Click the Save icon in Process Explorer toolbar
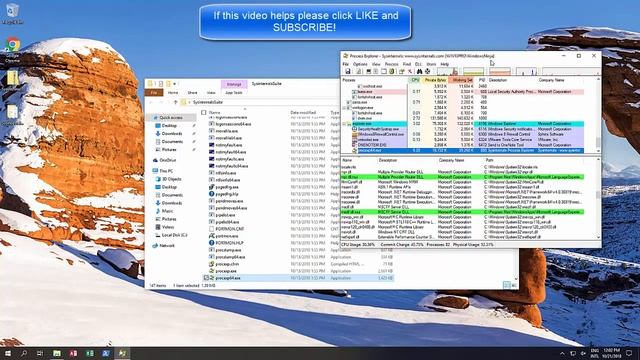This screenshot has width=640, height=360. tap(348, 71)
